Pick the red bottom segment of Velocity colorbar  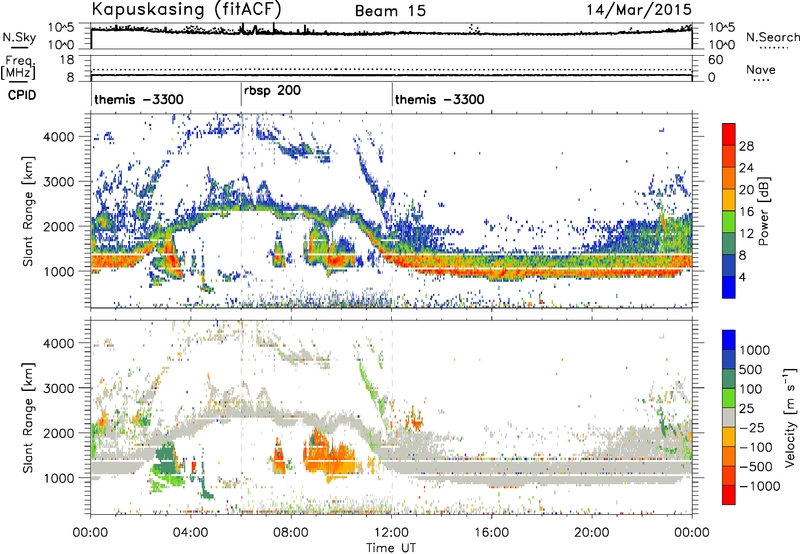729,495
